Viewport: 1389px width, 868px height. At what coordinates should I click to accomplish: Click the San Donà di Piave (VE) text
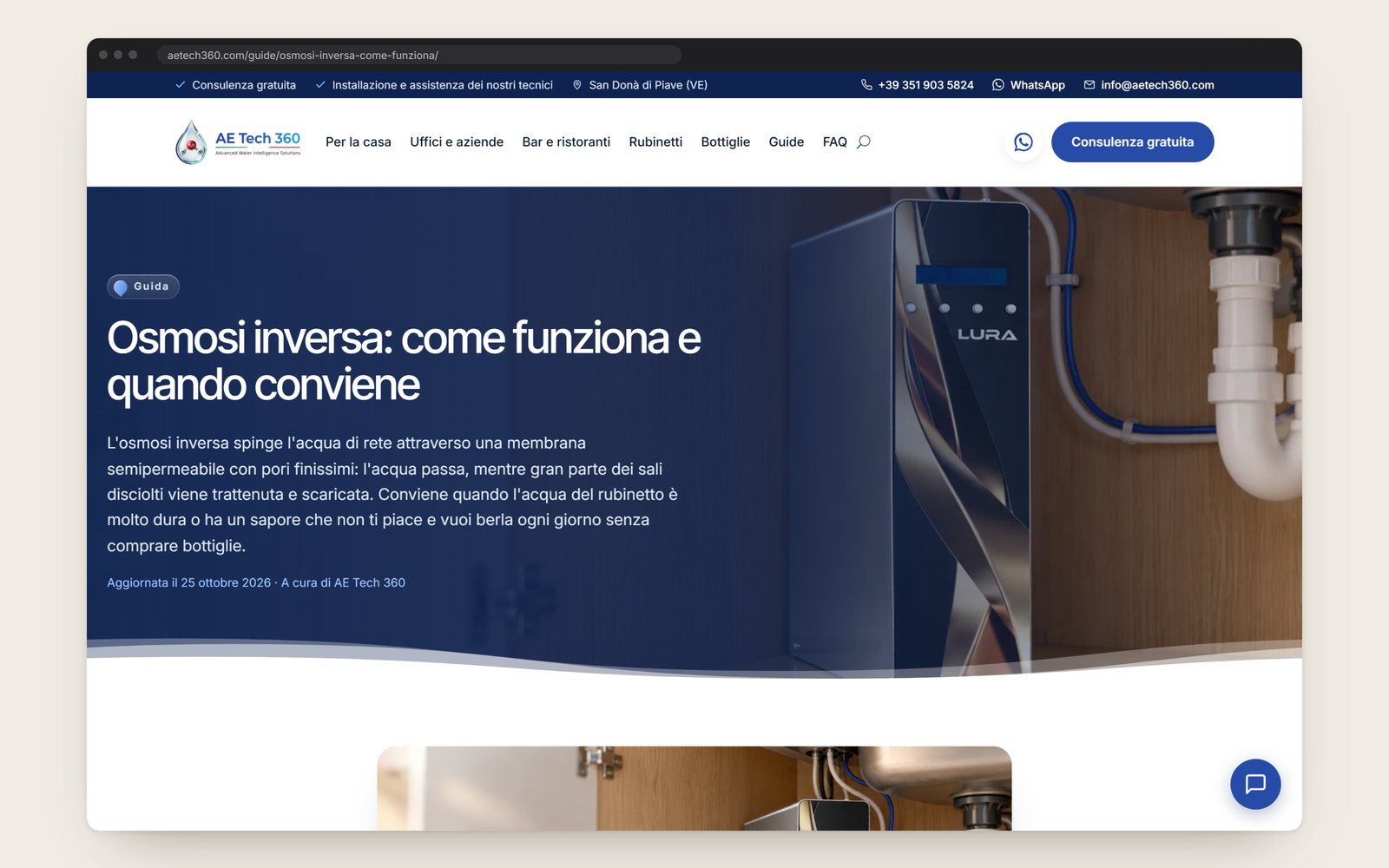click(x=648, y=85)
